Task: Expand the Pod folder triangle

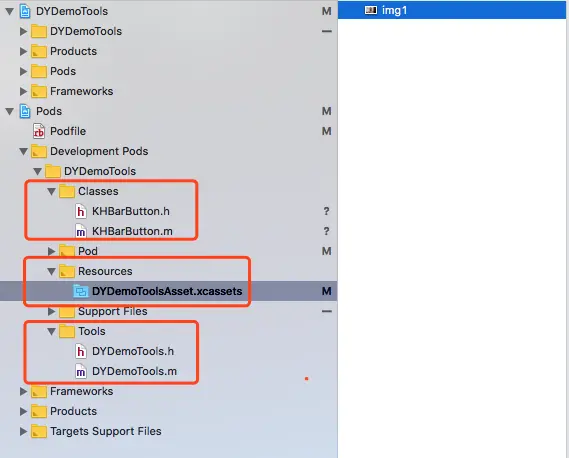Action: click(52, 251)
